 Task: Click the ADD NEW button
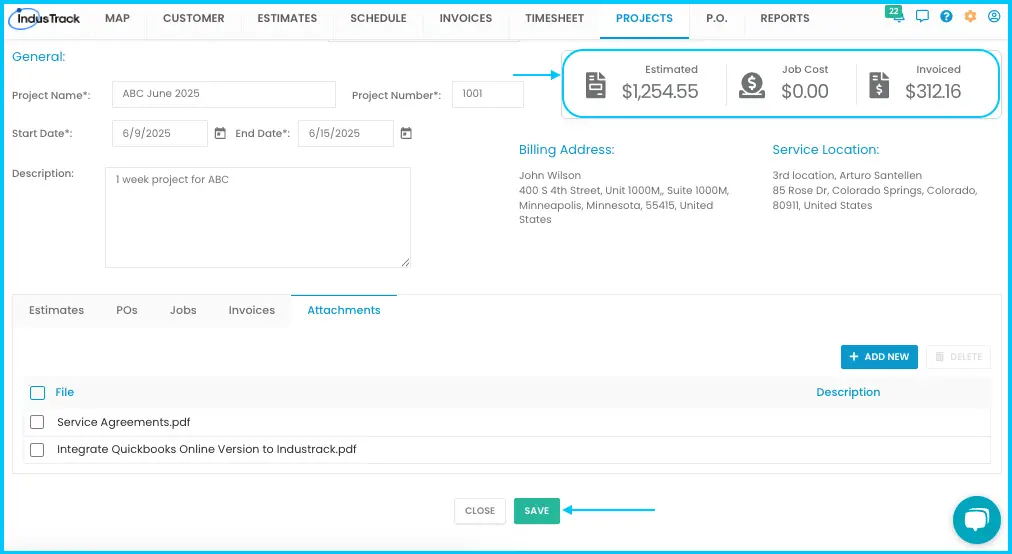(x=879, y=357)
